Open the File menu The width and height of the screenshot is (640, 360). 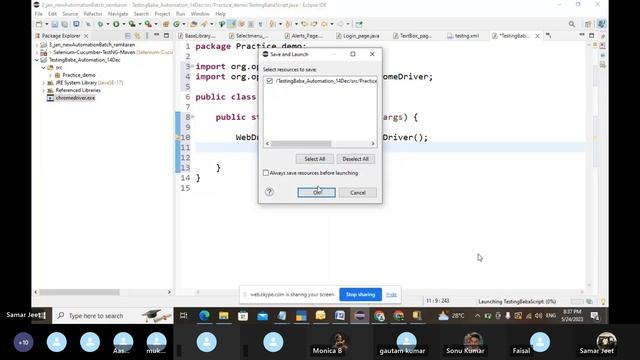(x=38, y=14)
